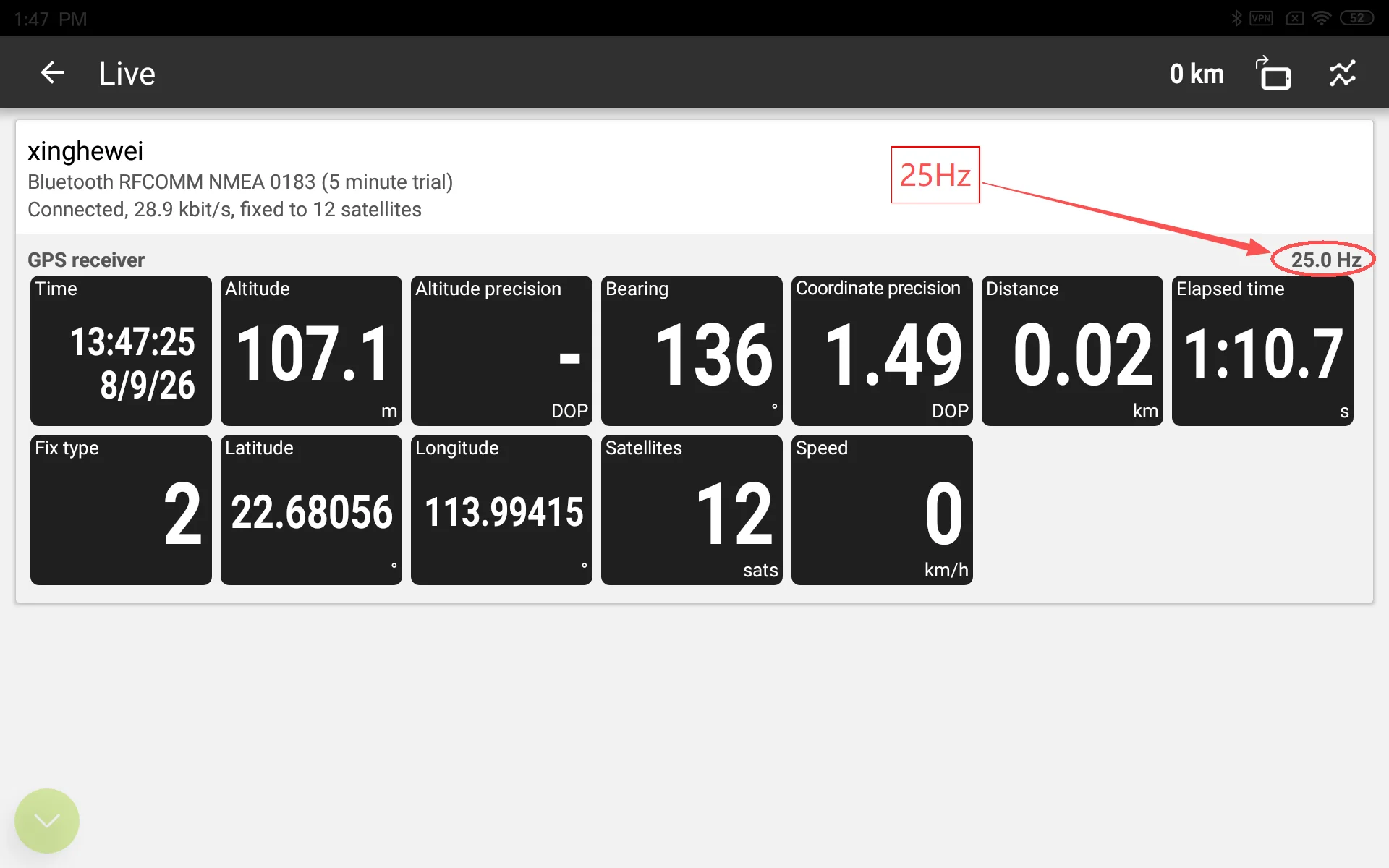Select the Bearing tile showing 136

coord(692,351)
